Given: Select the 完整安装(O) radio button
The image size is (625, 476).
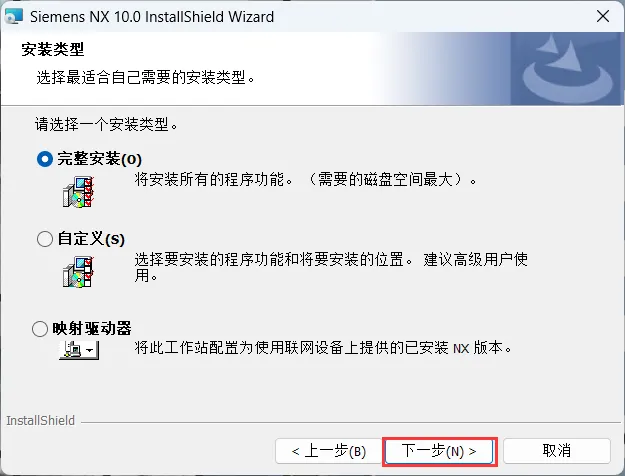Looking at the screenshot, I should (x=45, y=159).
